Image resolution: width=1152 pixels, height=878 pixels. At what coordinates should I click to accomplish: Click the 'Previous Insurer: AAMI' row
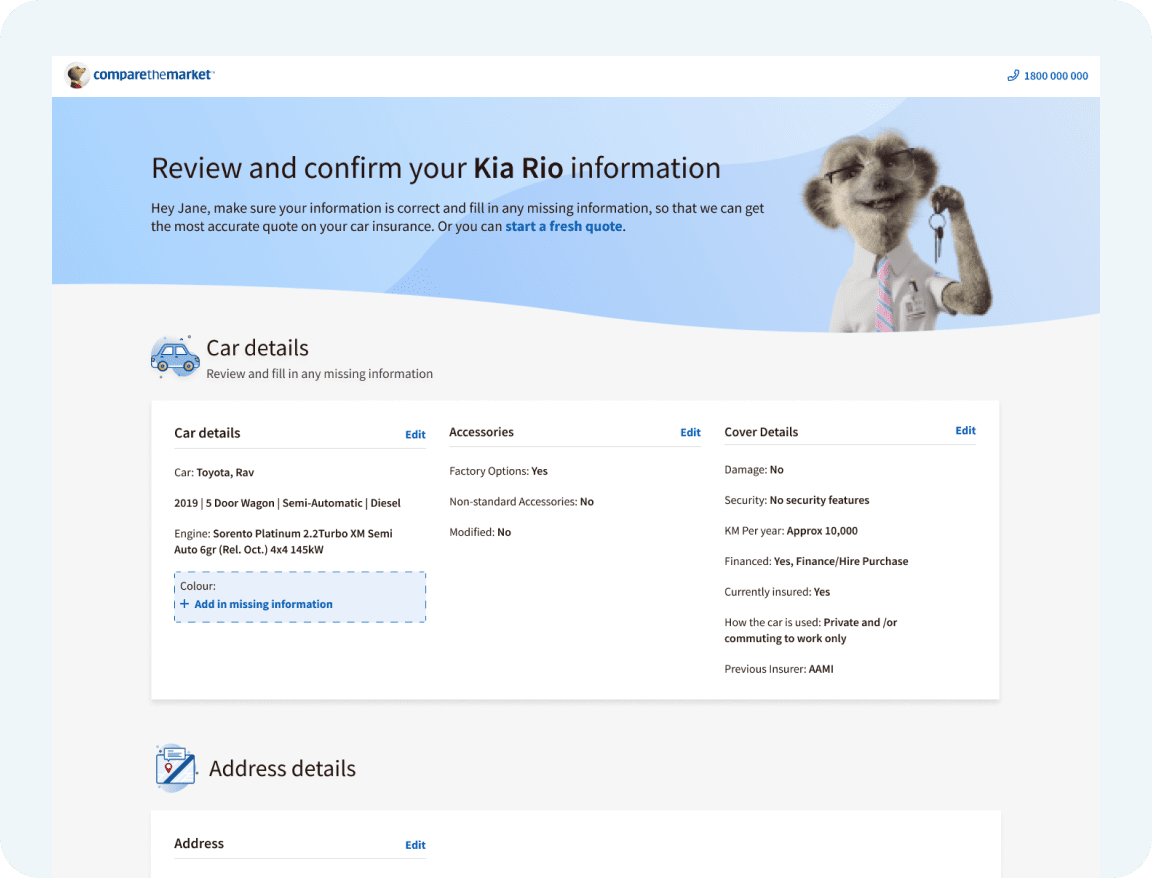[x=778, y=669]
